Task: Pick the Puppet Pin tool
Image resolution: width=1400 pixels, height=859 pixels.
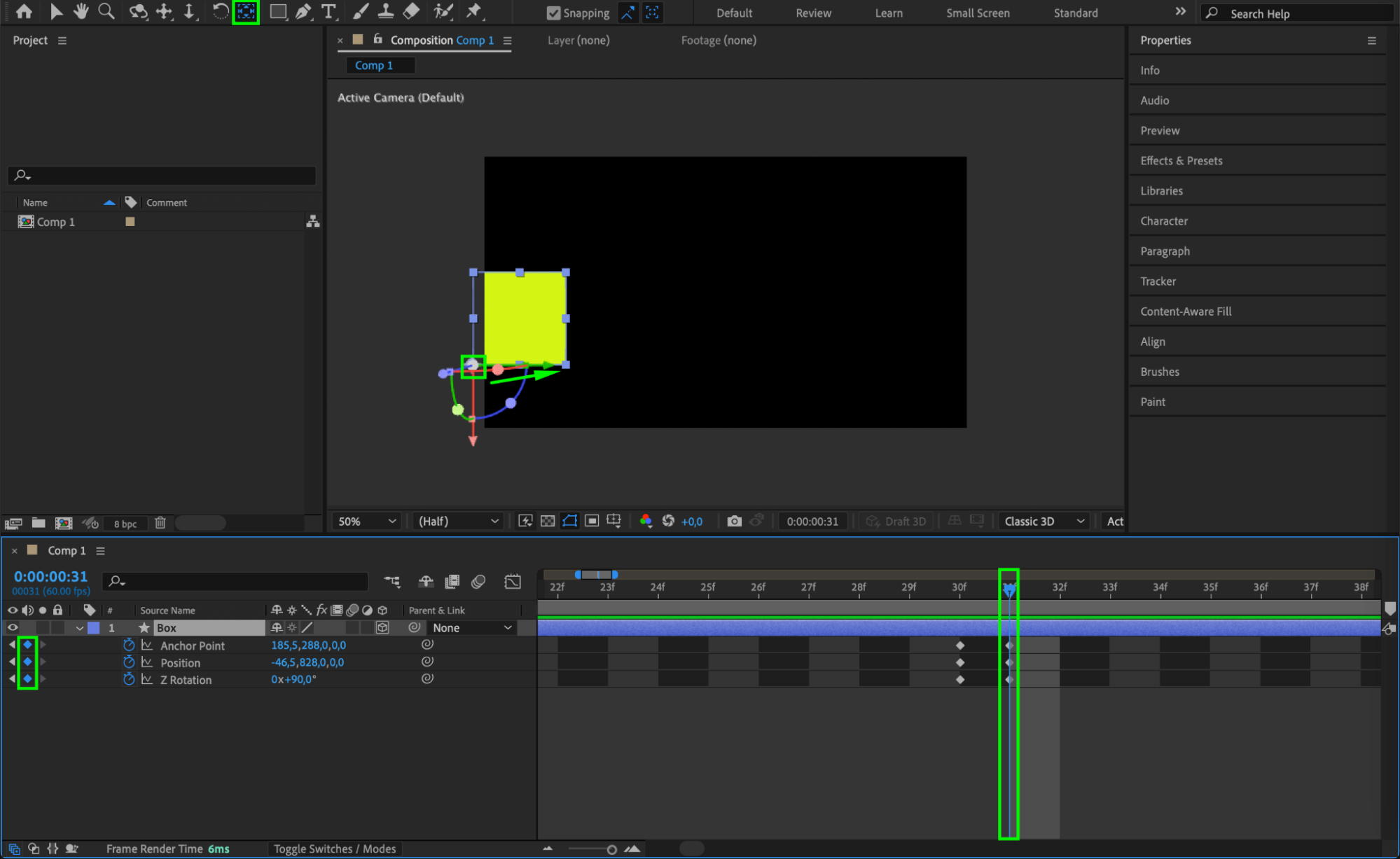Action: [474, 11]
